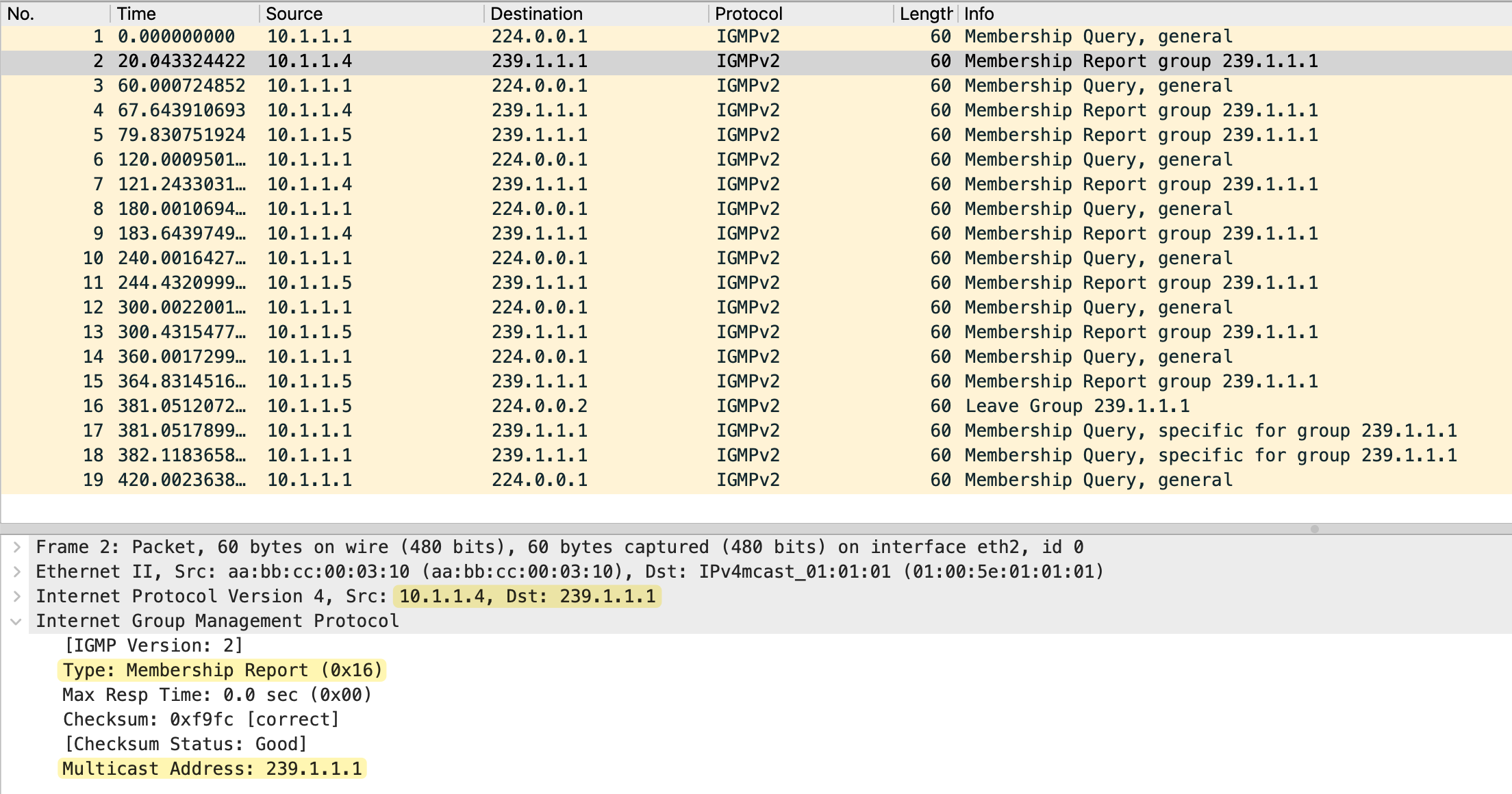Expand the Ethernet II tree node

tap(17, 572)
